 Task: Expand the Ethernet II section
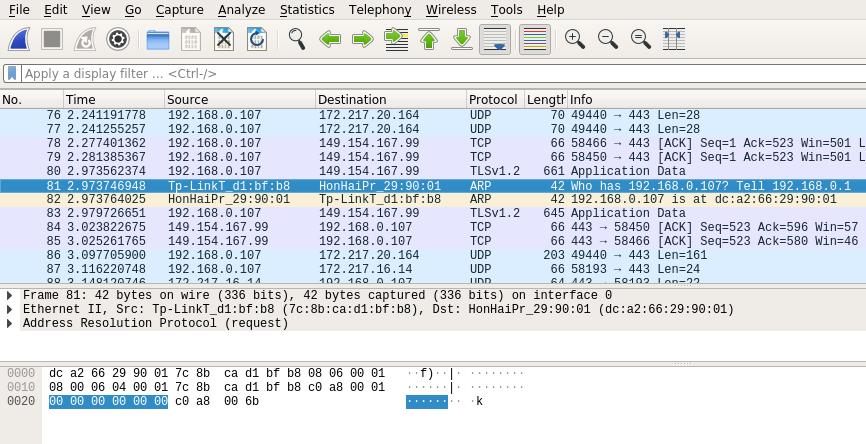[9, 310]
